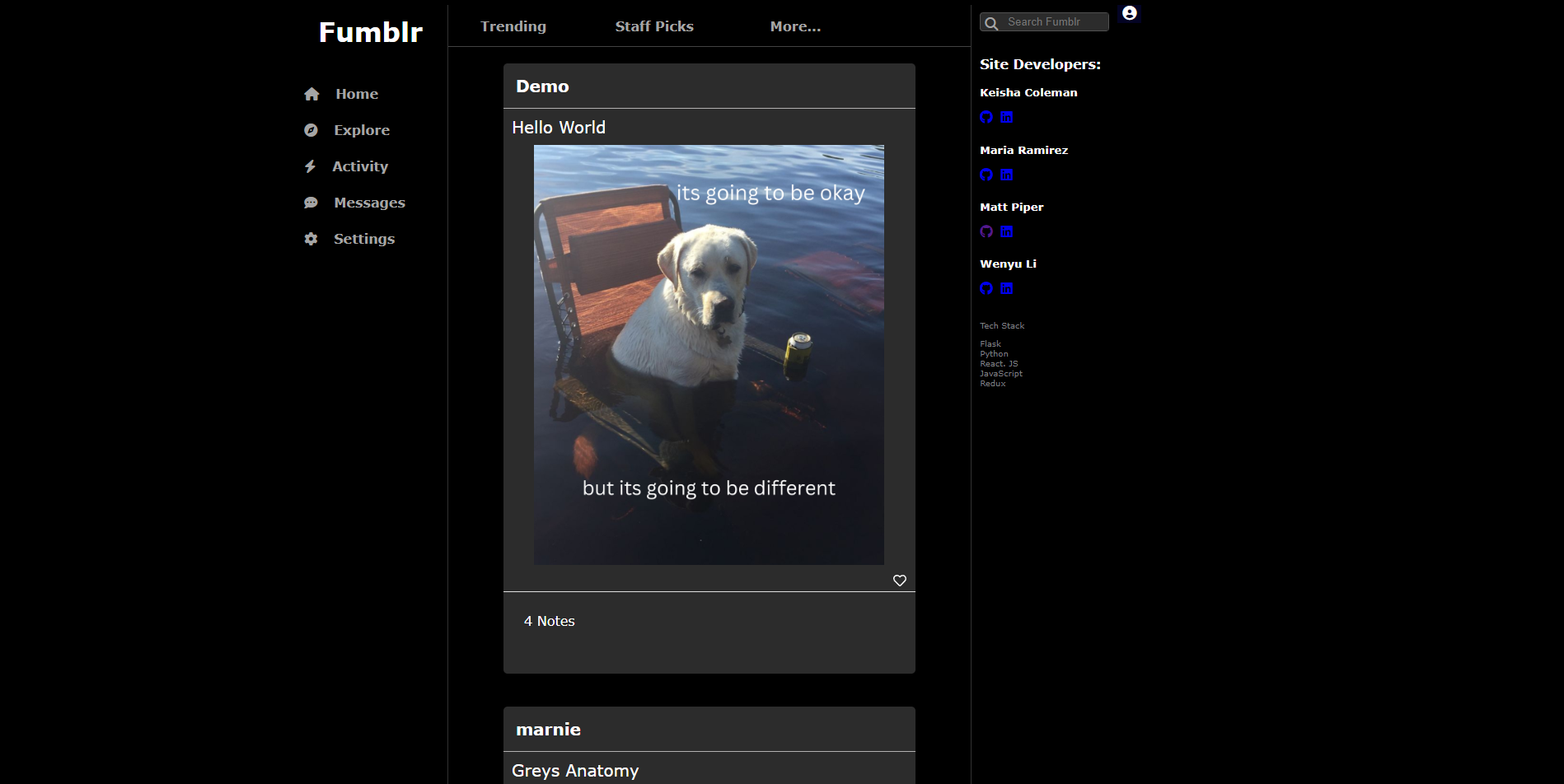Open Keisha Coleman's GitHub icon
1564x784 pixels.
tap(986, 117)
